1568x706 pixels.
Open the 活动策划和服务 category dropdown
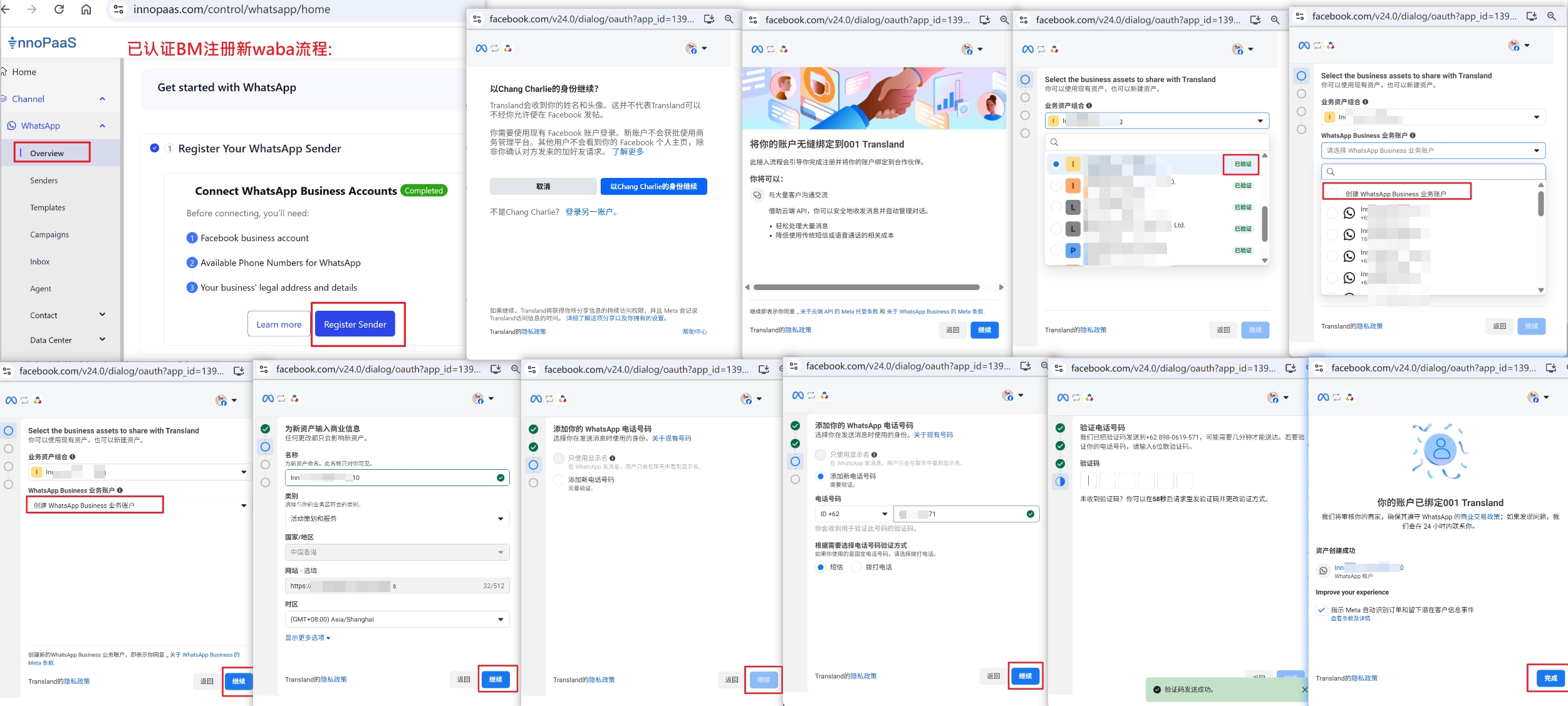click(397, 519)
